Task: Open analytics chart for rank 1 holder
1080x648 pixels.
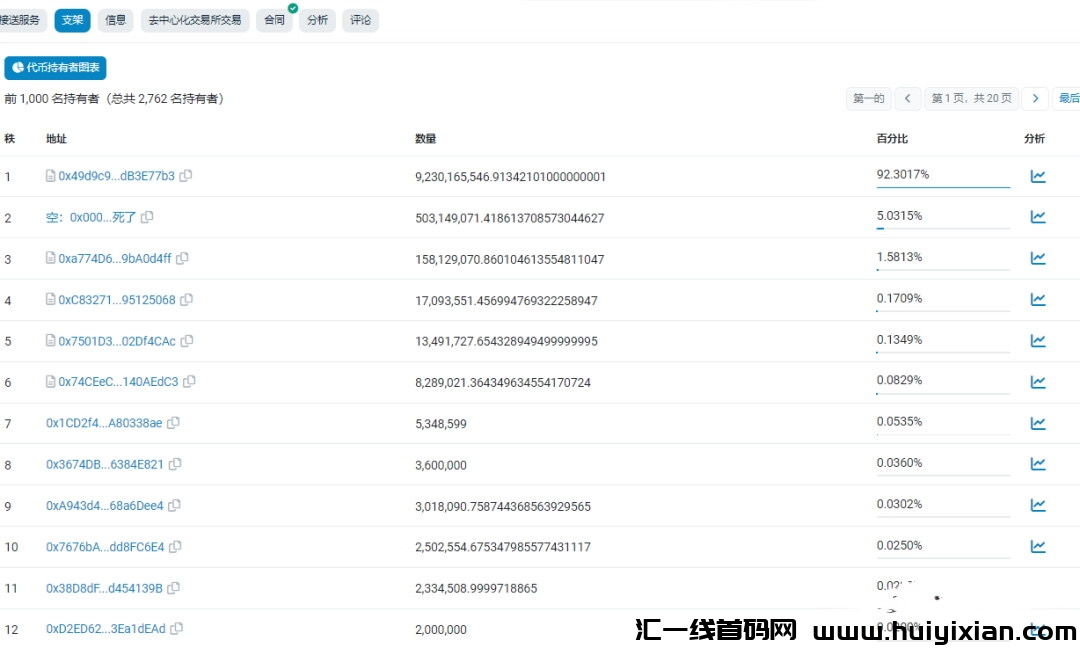Action: [x=1038, y=177]
